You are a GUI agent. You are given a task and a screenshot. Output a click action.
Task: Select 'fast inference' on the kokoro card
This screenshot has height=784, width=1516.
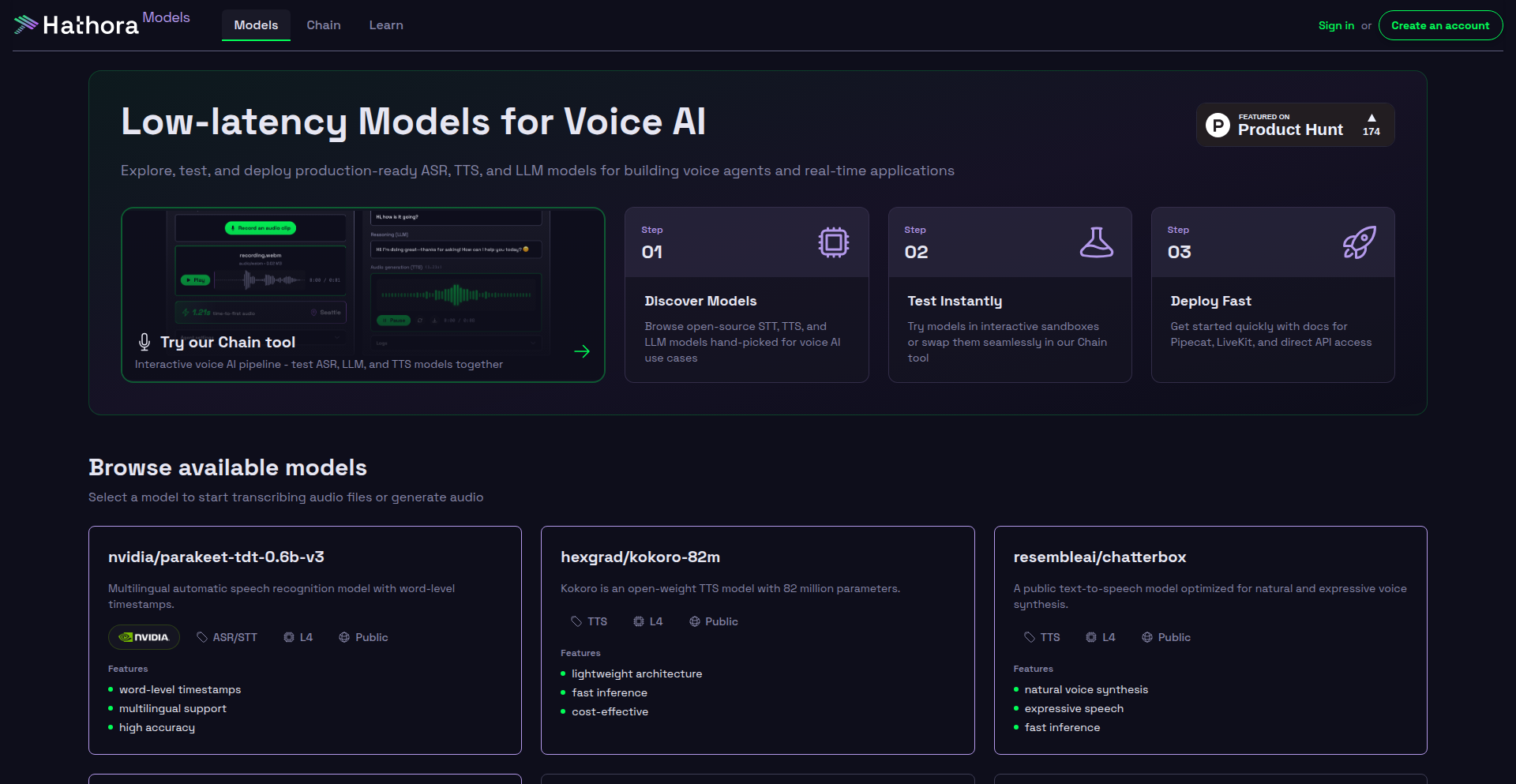(x=610, y=692)
